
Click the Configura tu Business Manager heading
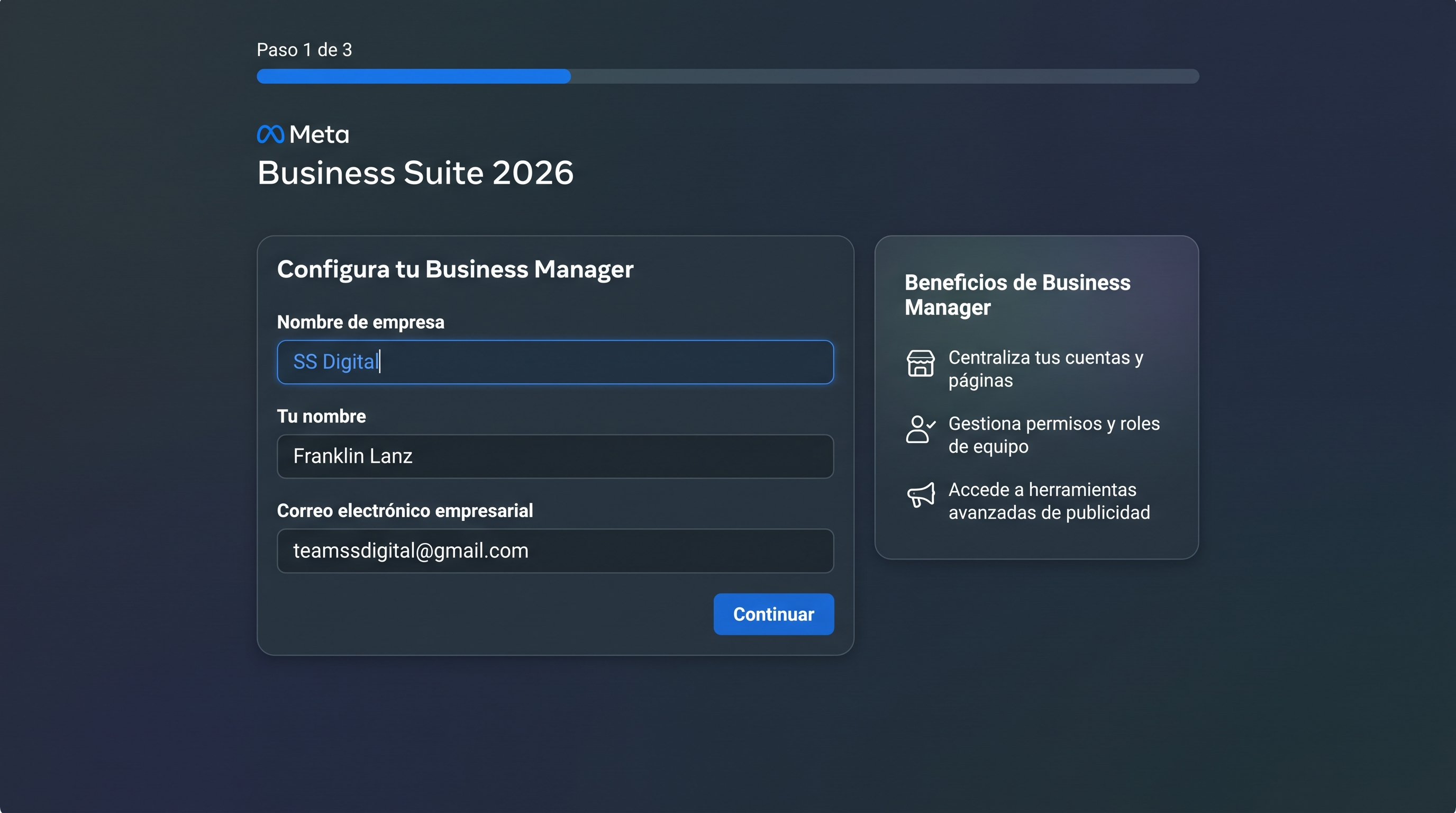coord(455,269)
